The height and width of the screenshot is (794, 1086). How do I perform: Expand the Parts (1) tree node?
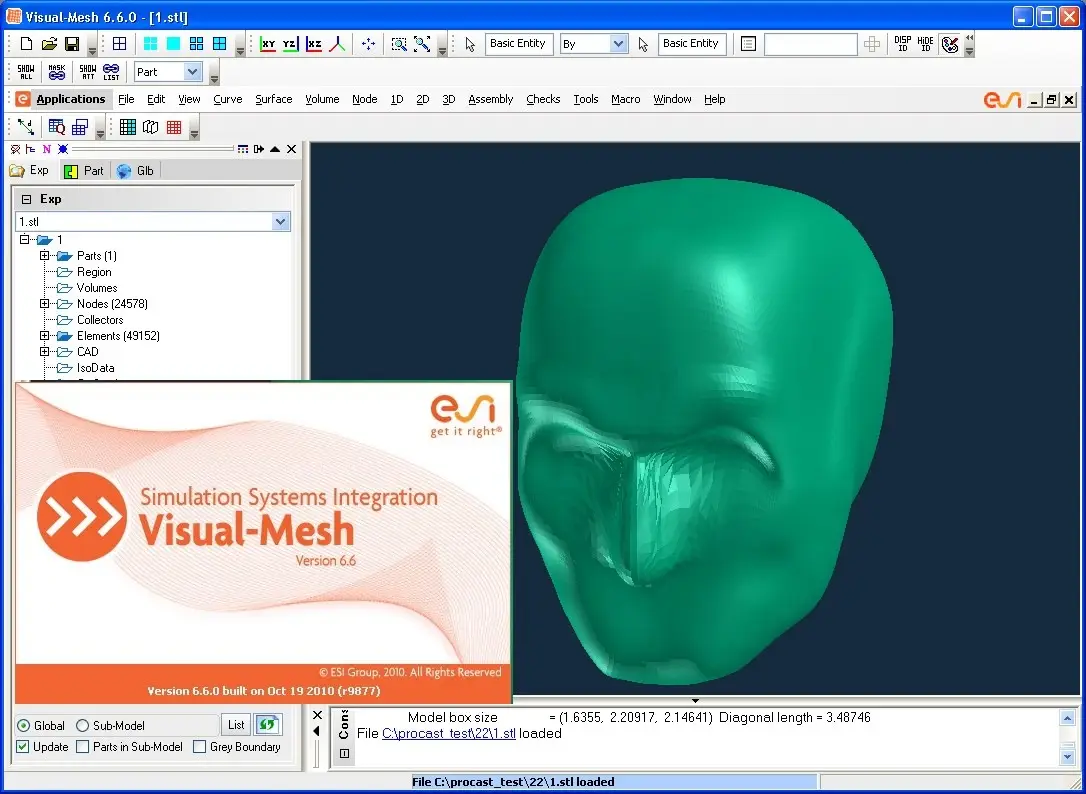pyautogui.click(x=44, y=256)
